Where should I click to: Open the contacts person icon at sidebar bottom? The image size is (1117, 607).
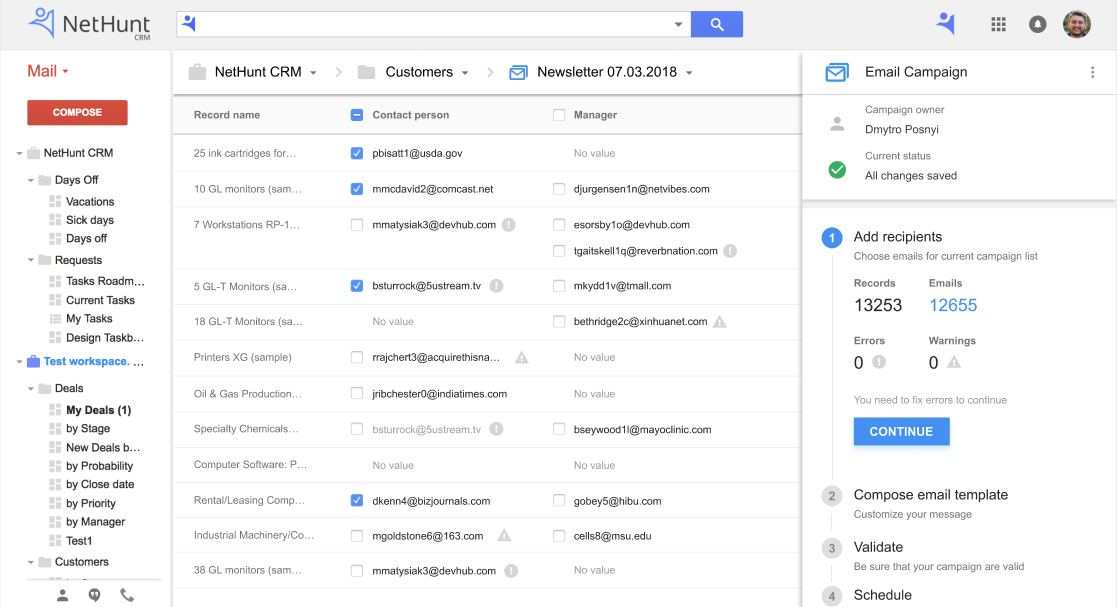pyautogui.click(x=63, y=595)
